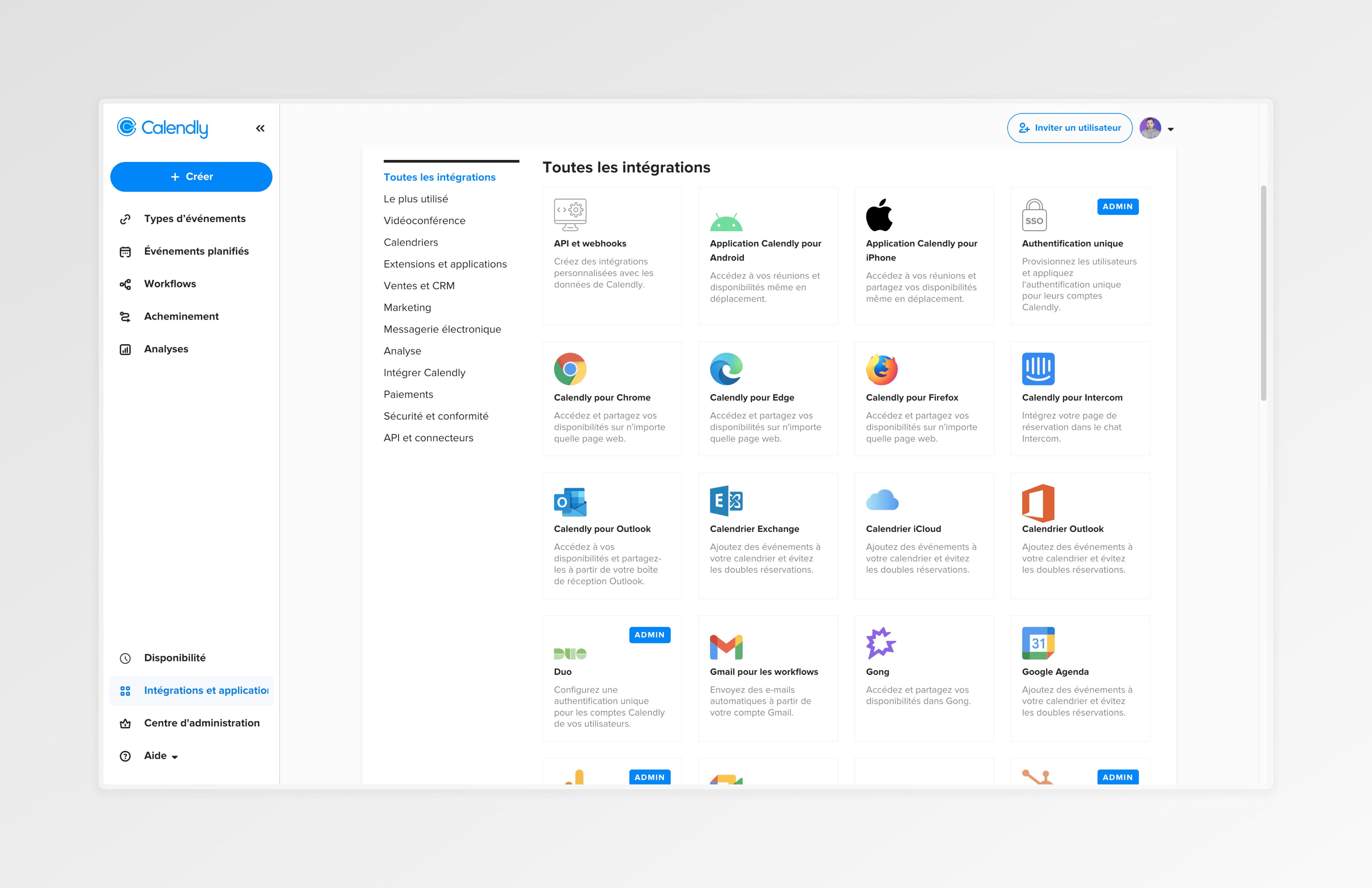Open Analyses chart icon
This screenshot has height=888, width=1372.
click(125, 349)
